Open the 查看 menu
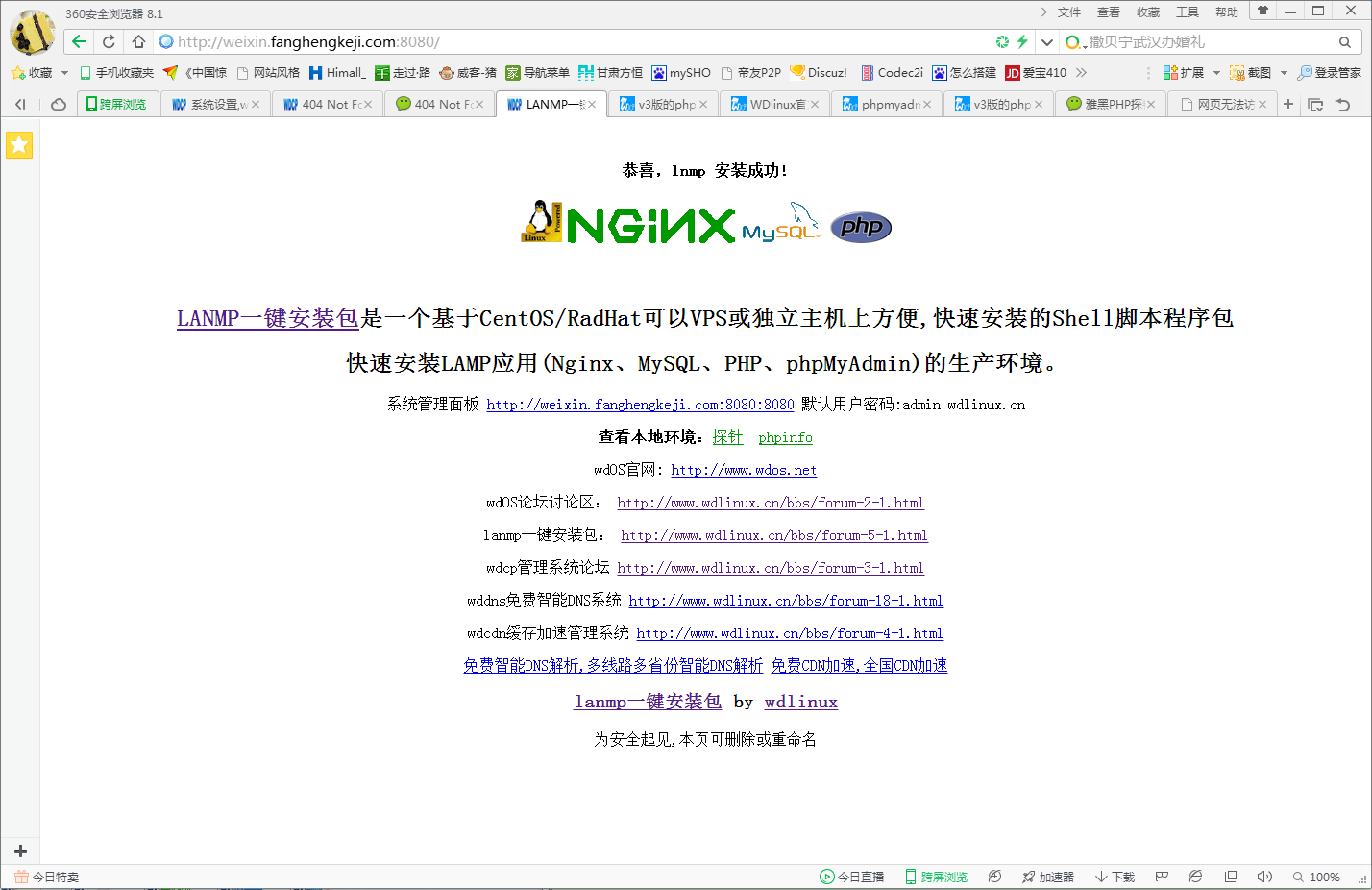The height and width of the screenshot is (890, 1372). click(1109, 12)
